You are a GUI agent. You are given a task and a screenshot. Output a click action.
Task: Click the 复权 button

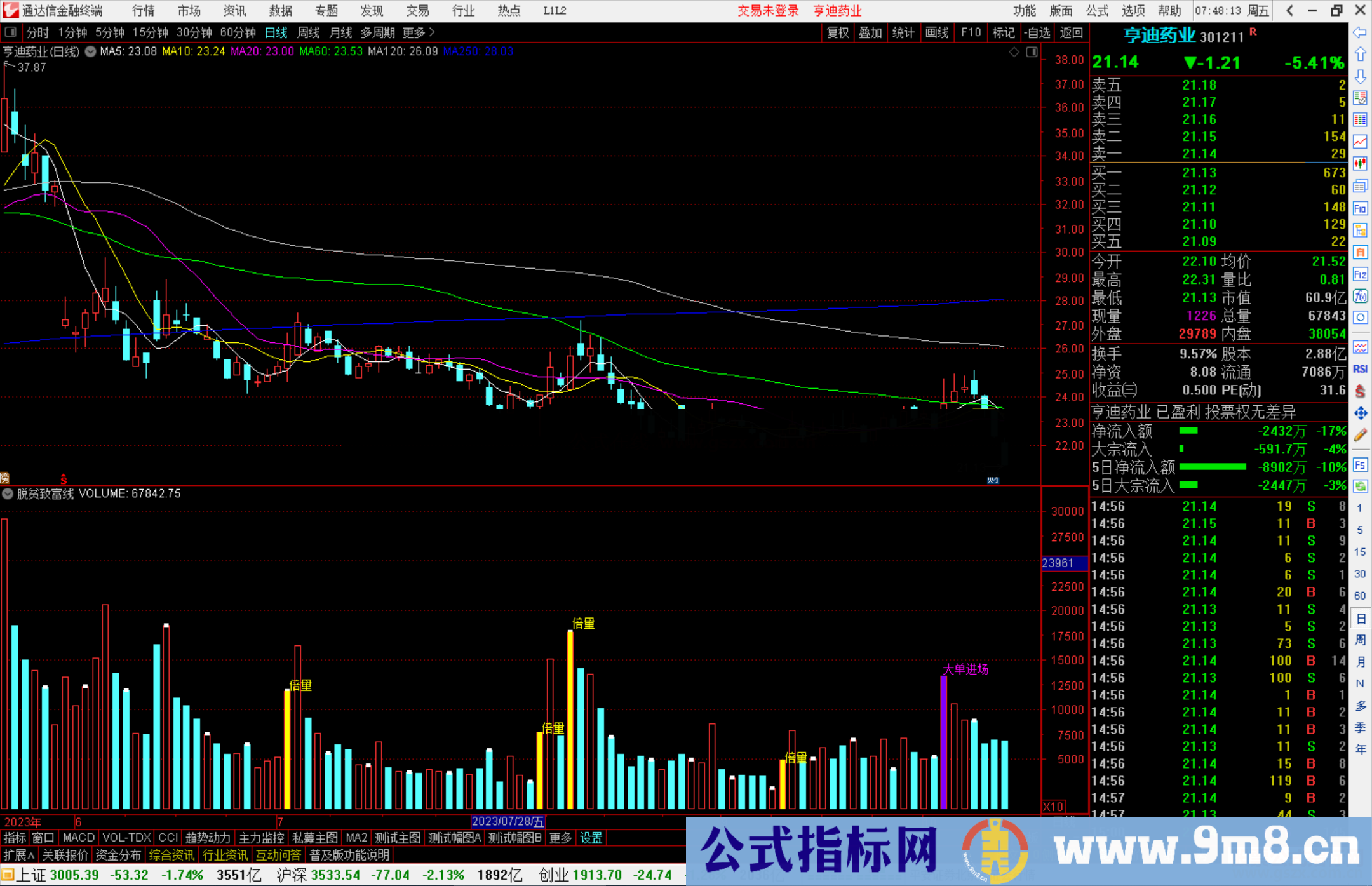[x=838, y=32]
